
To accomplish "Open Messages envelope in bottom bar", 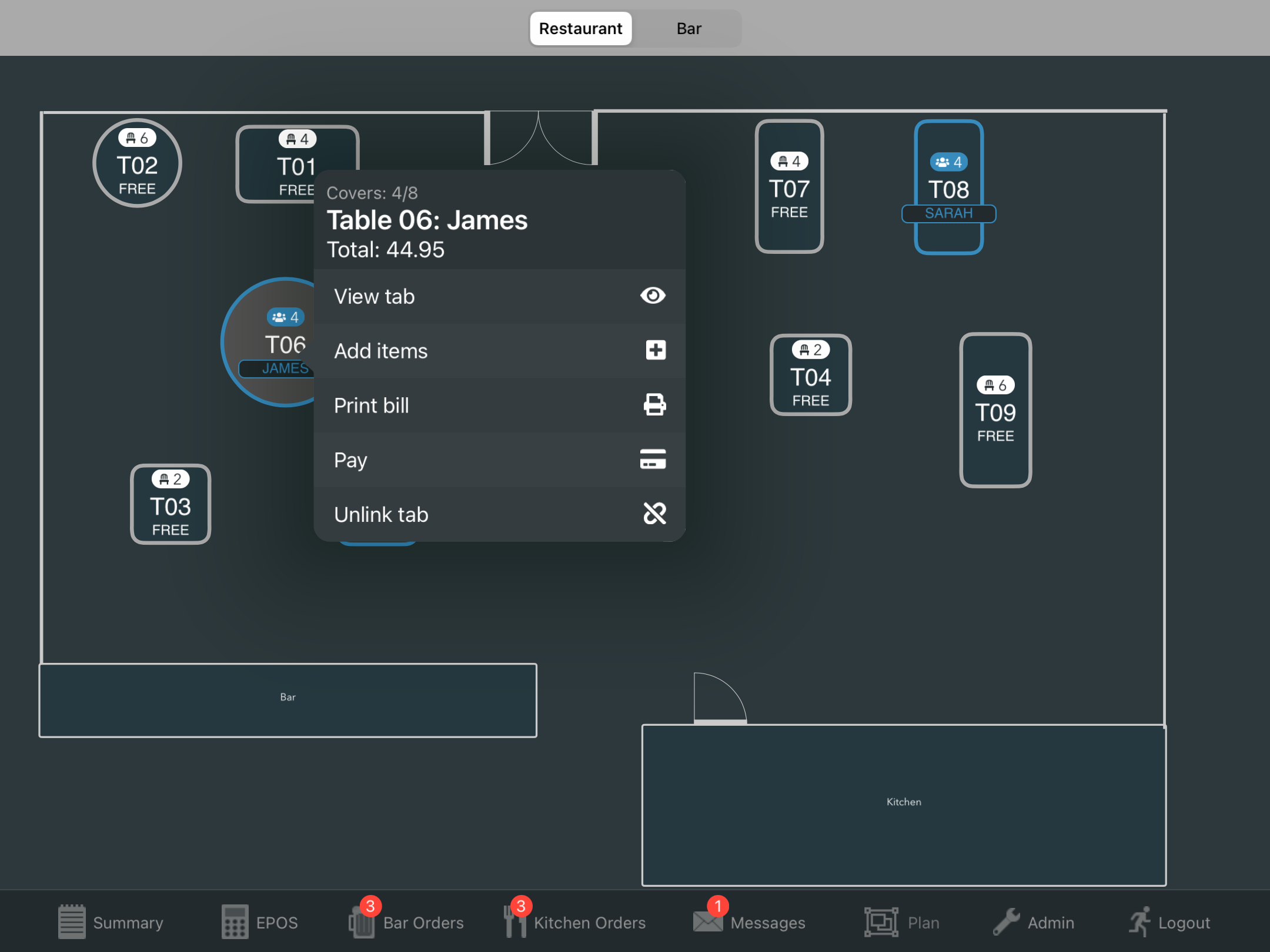I will tap(749, 922).
